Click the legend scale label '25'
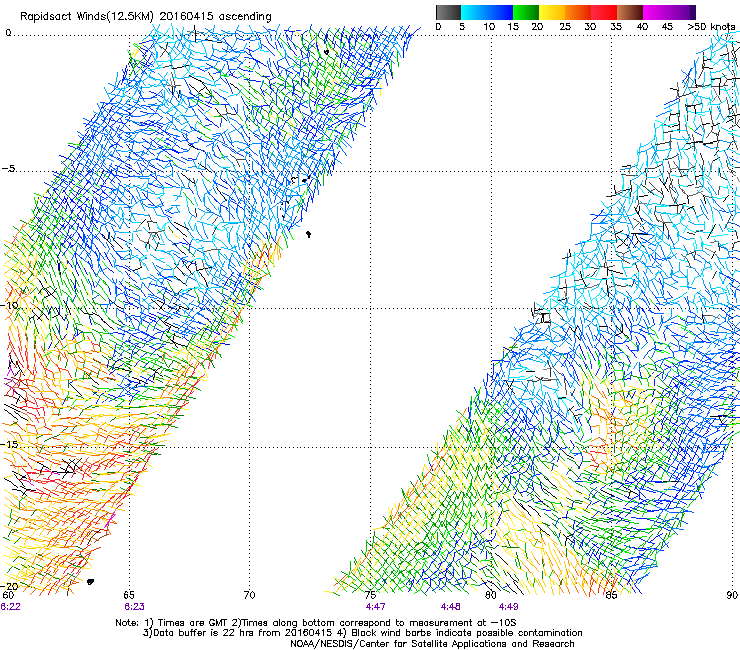Viewport: 740px width, 650px height. tap(565, 27)
